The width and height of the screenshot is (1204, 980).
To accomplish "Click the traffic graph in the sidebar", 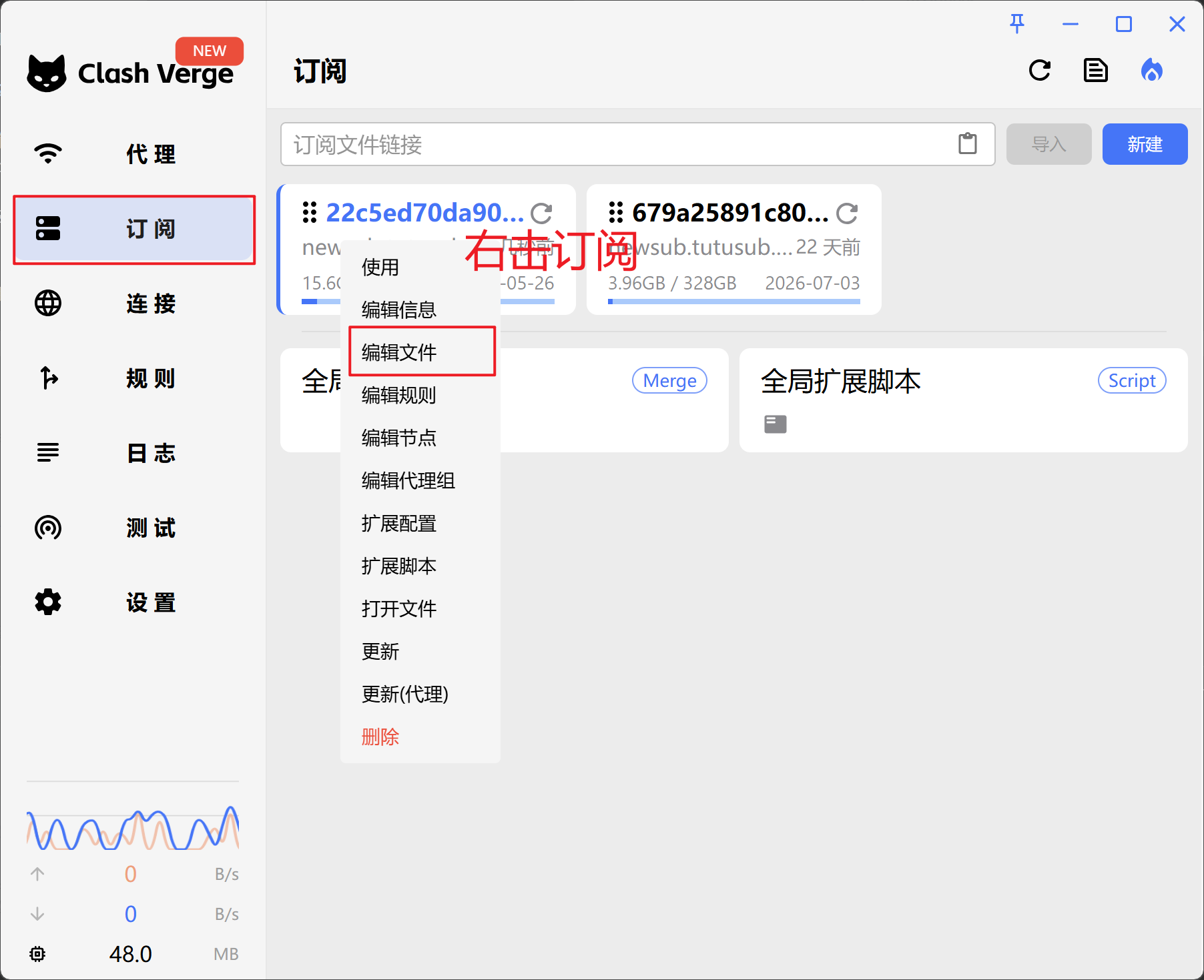I will tap(133, 828).
